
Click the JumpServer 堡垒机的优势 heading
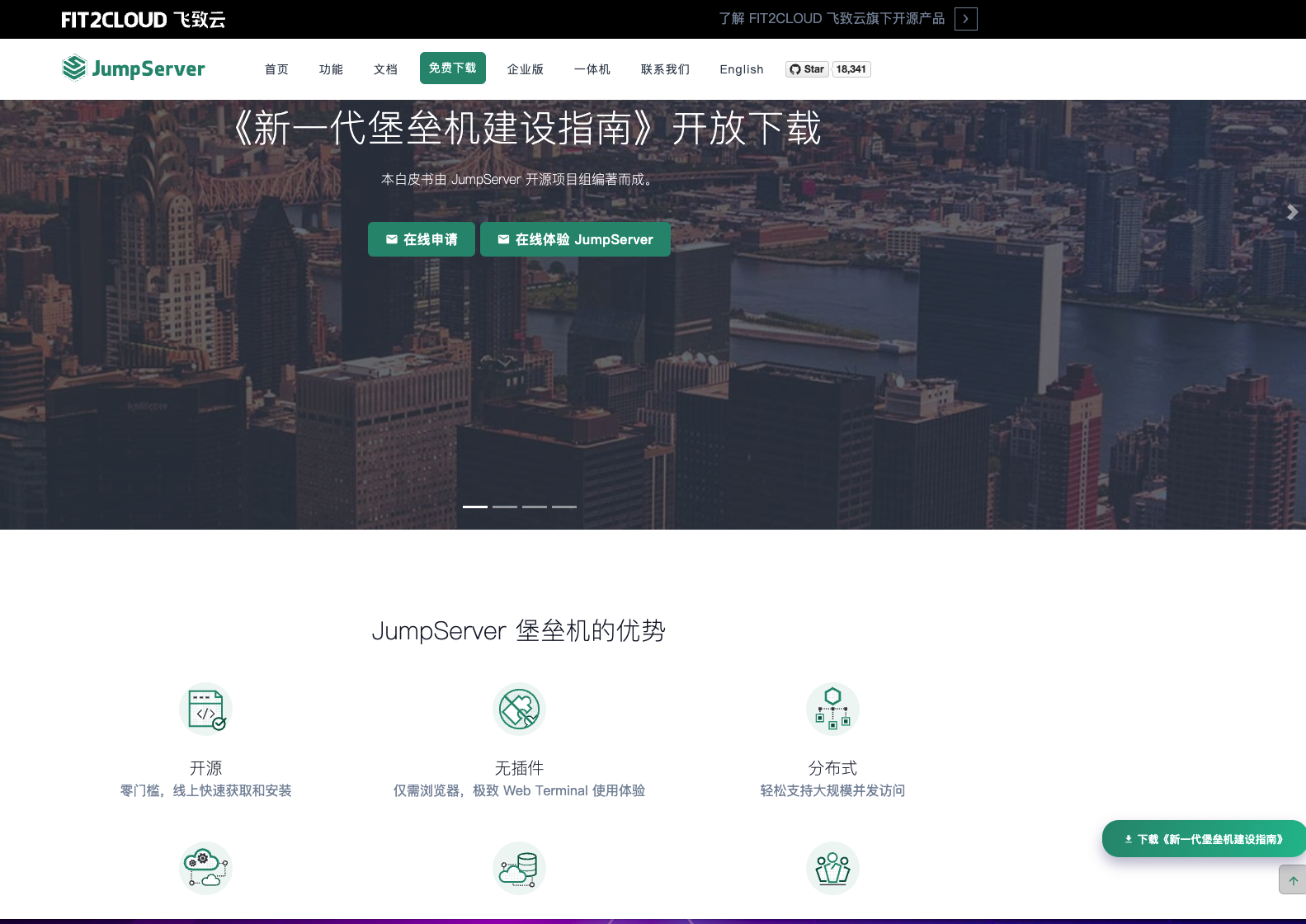click(x=519, y=631)
